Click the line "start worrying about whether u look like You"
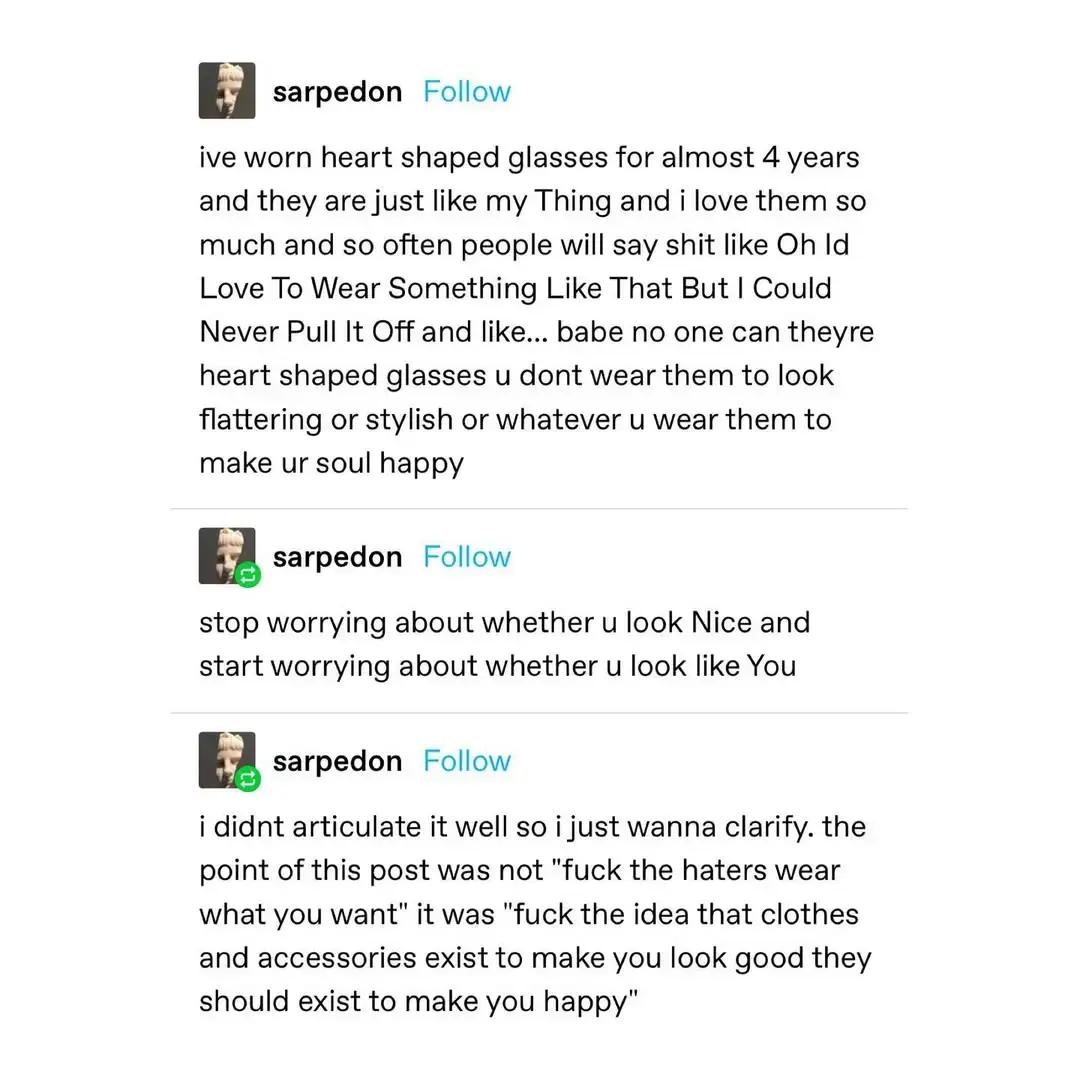This screenshot has height=1080, width=1080. click(497, 666)
